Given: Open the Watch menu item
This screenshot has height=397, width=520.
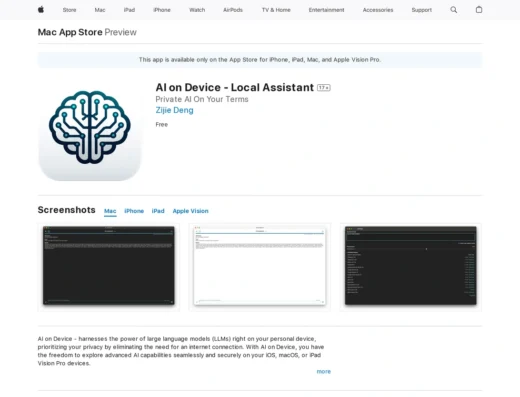Looking at the screenshot, I should click(x=197, y=10).
